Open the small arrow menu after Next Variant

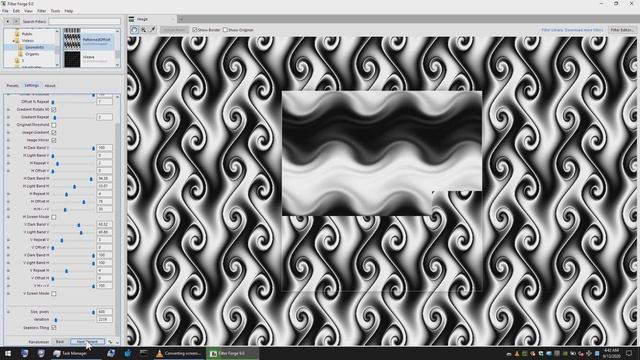tap(118, 342)
